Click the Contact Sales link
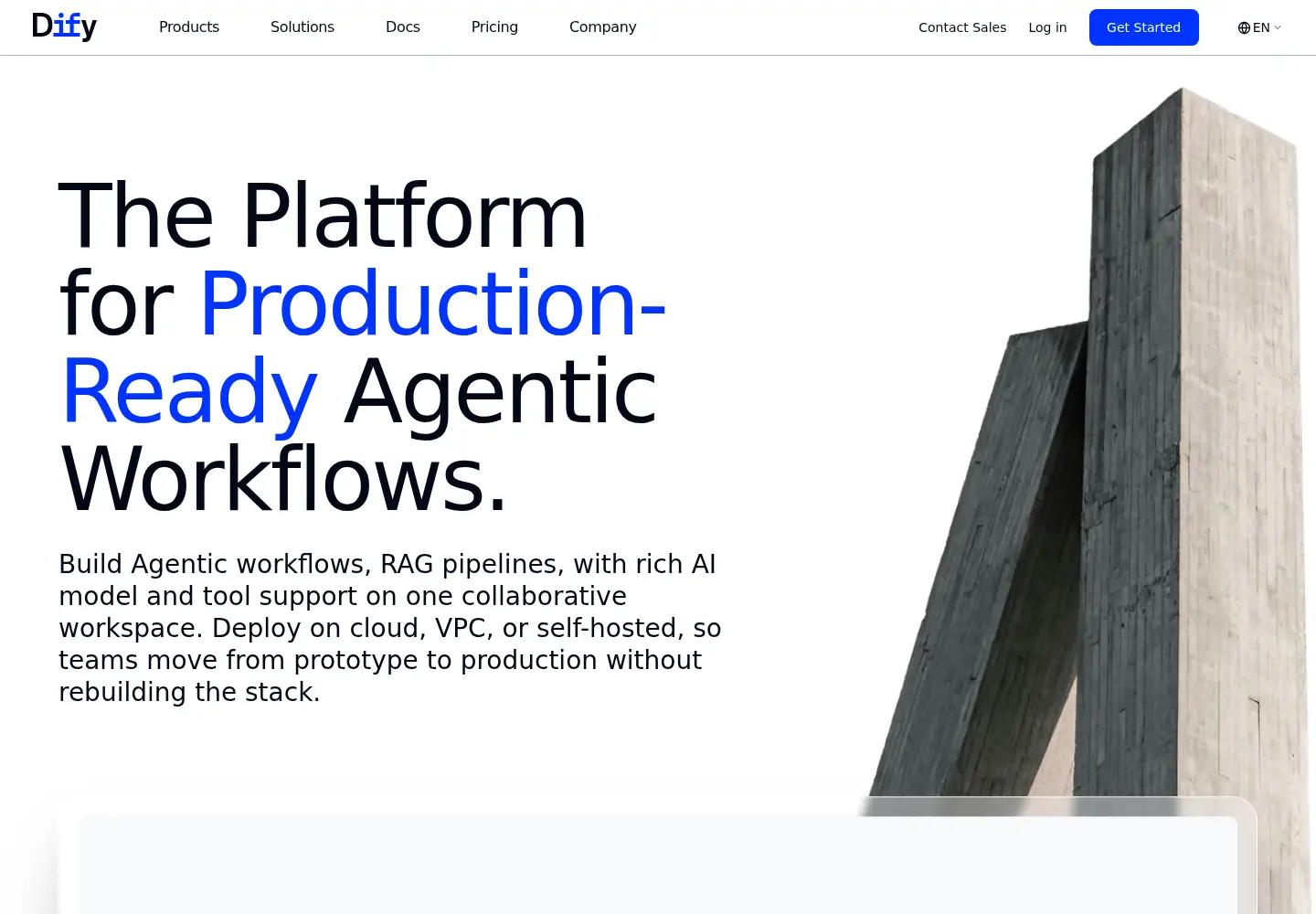The width and height of the screenshot is (1316, 914). pos(962,27)
